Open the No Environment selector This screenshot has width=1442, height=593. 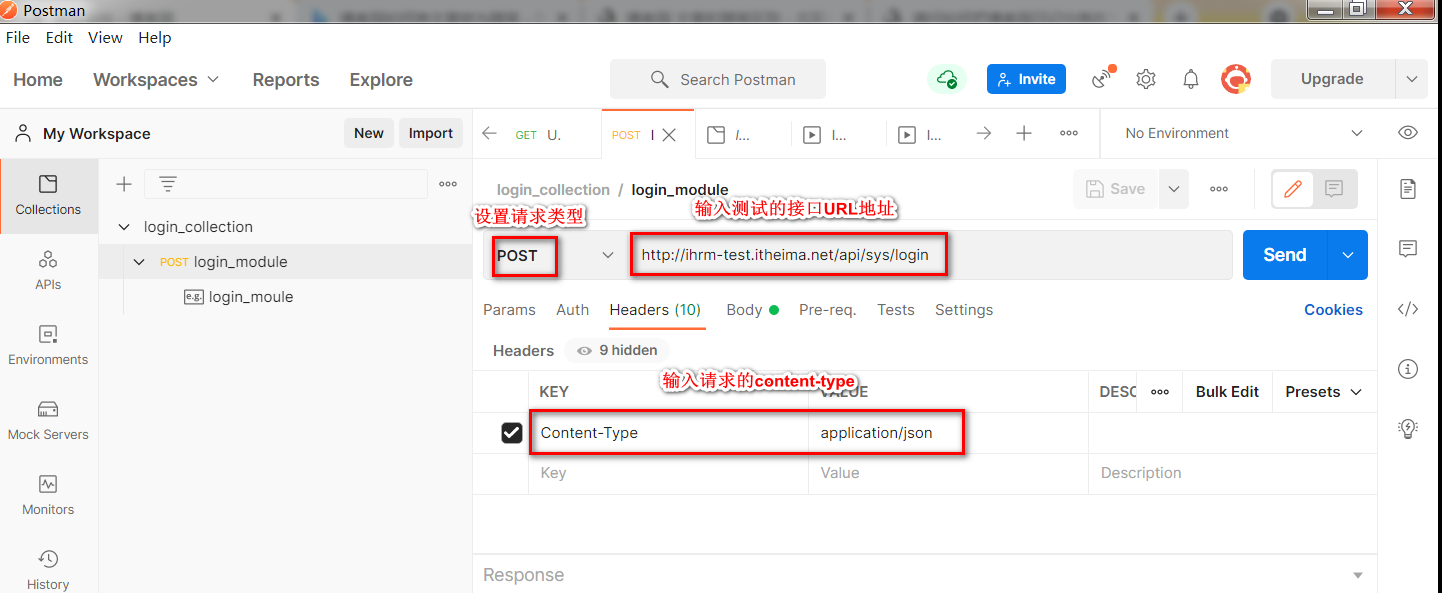1243,133
